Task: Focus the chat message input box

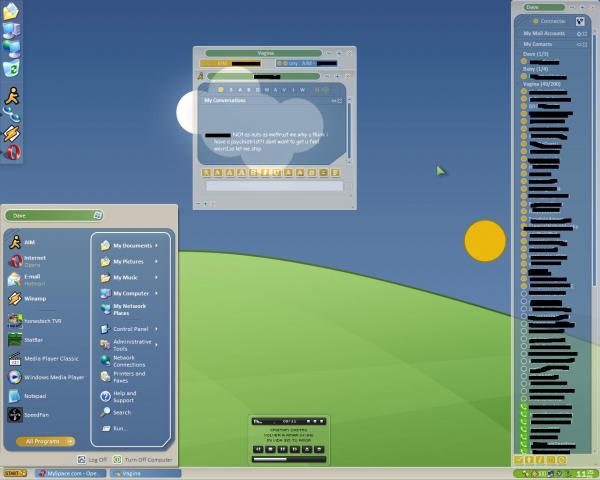Action: coord(274,186)
